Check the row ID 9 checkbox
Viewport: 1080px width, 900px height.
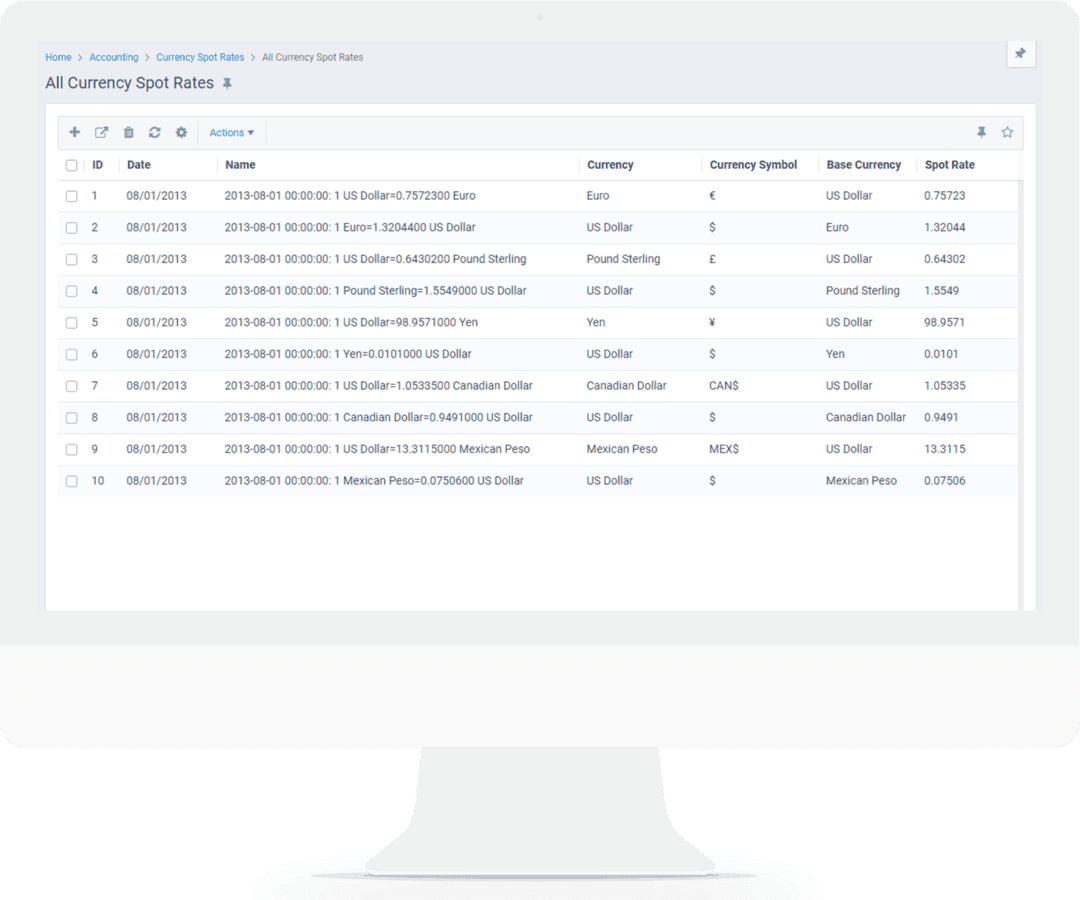[x=72, y=450]
